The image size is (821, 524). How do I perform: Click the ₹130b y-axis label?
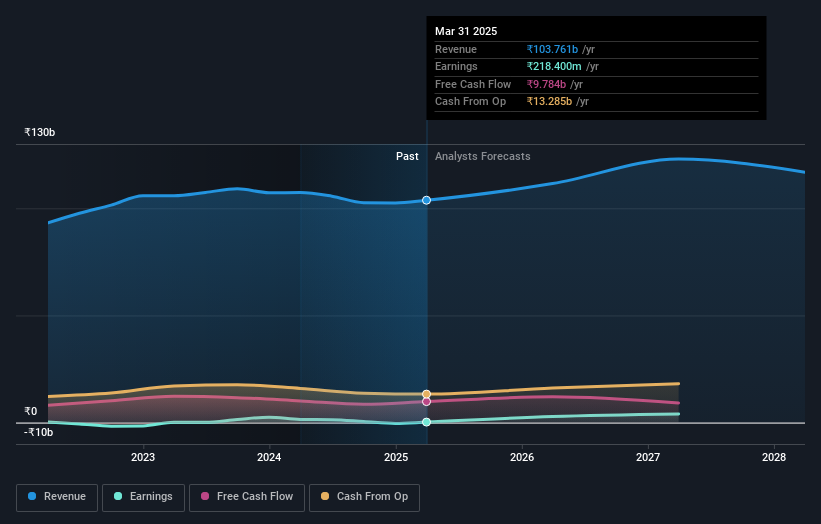click(x=40, y=132)
